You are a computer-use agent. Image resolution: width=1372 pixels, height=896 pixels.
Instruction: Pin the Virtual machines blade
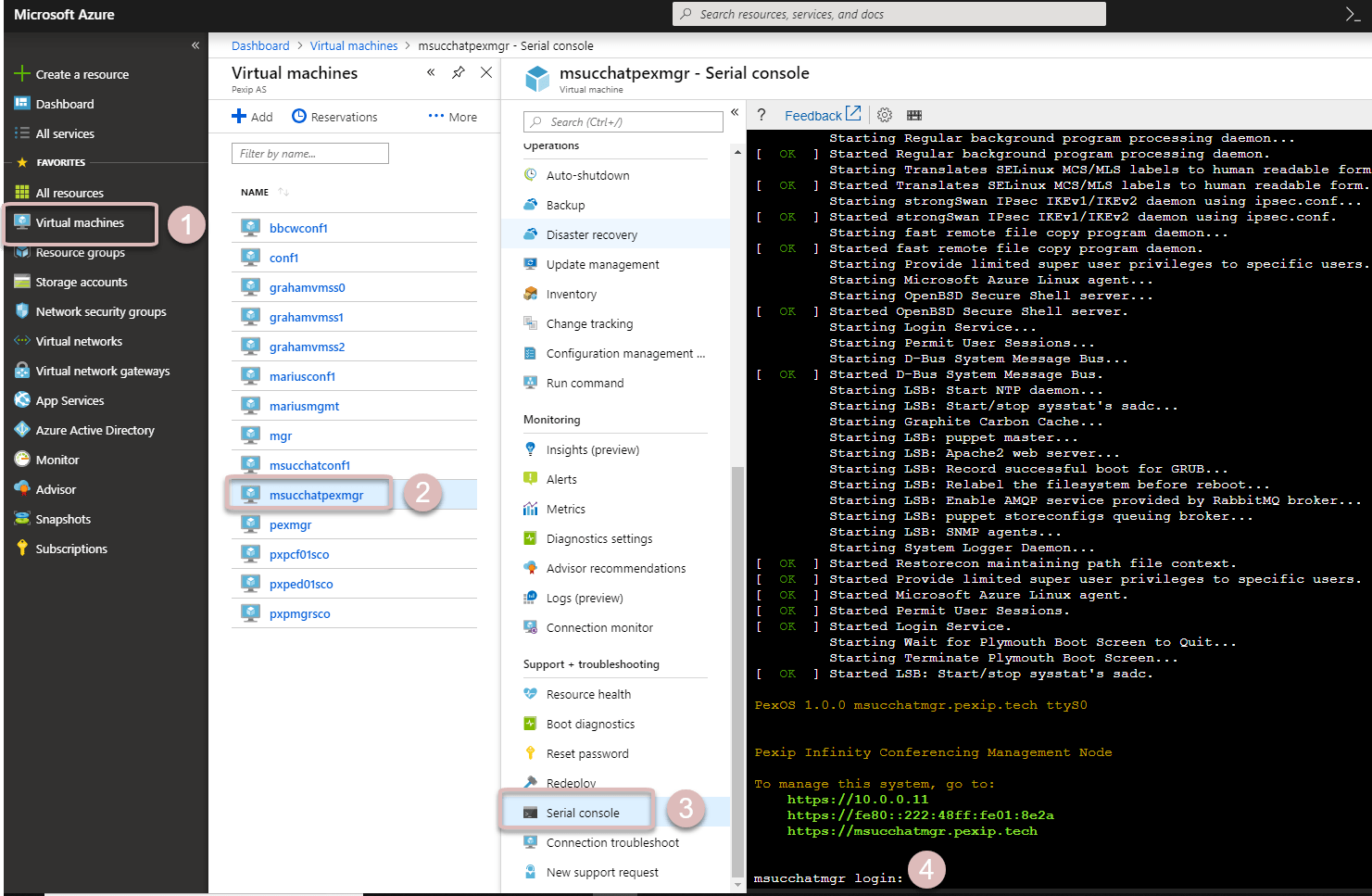click(x=458, y=72)
